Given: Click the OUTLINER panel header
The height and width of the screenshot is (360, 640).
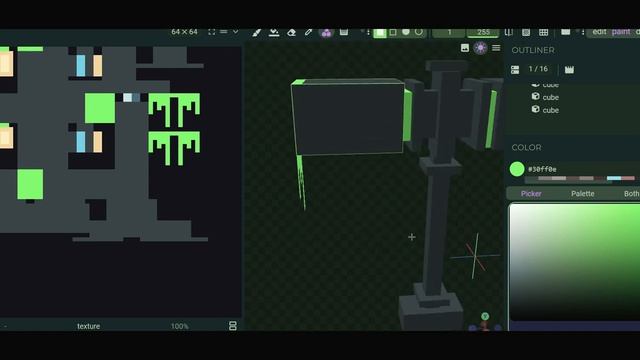Looking at the screenshot, I should 533,50.
